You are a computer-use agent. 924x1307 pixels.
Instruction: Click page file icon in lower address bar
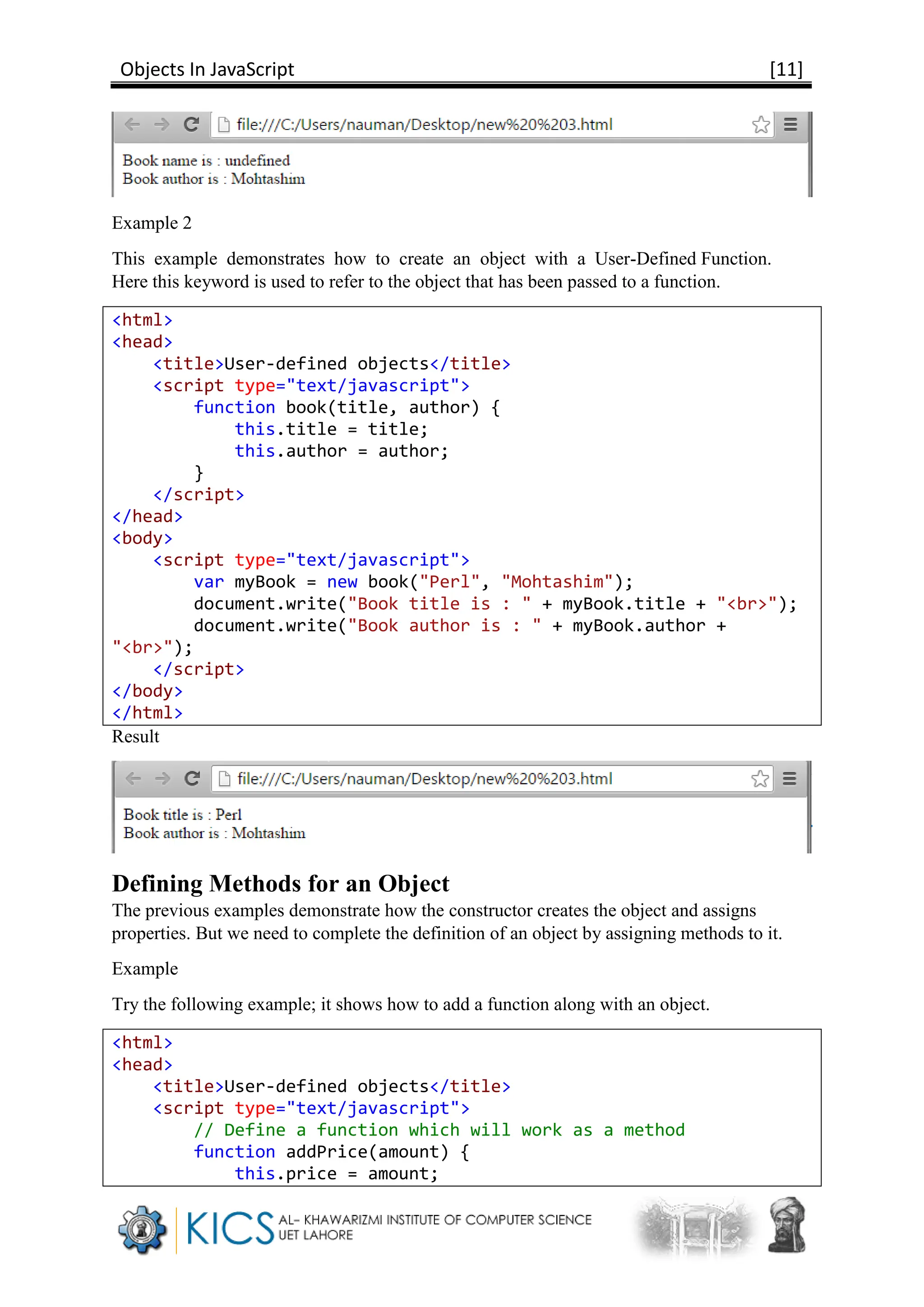[225, 778]
